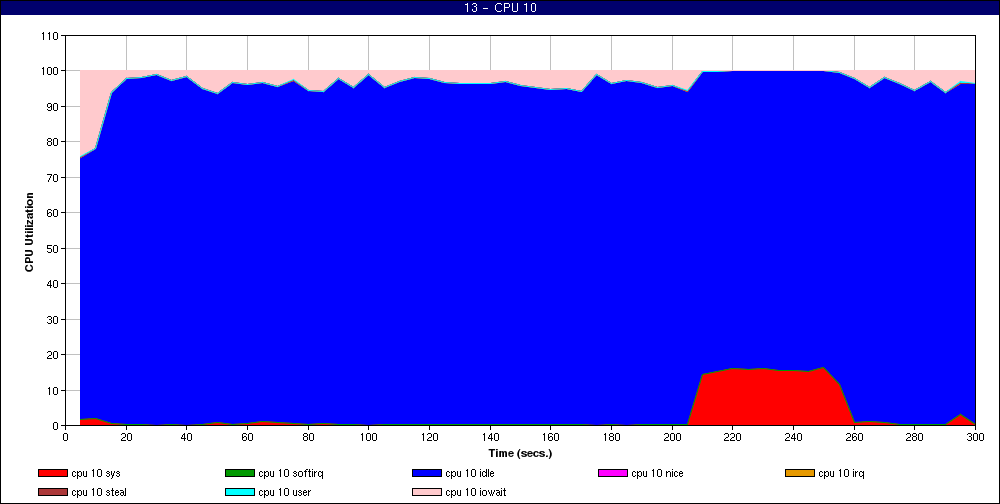The image size is (1000, 504).
Task: Click the brown cpu 10 steal legend swatch
Action: [x=52, y=493]
